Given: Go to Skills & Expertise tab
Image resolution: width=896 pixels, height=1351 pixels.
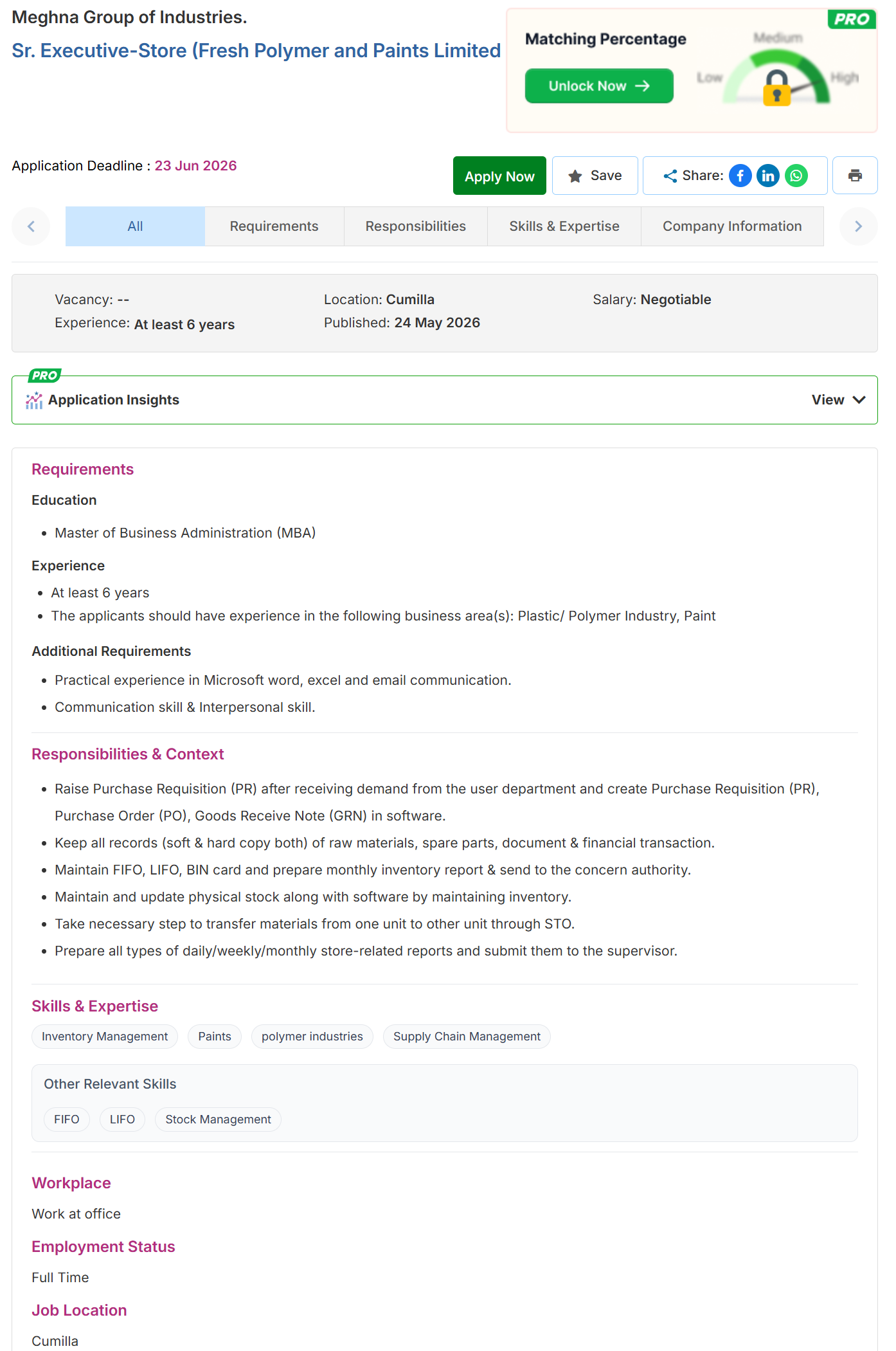Looking at the screenshot, I should pos(564,226).
